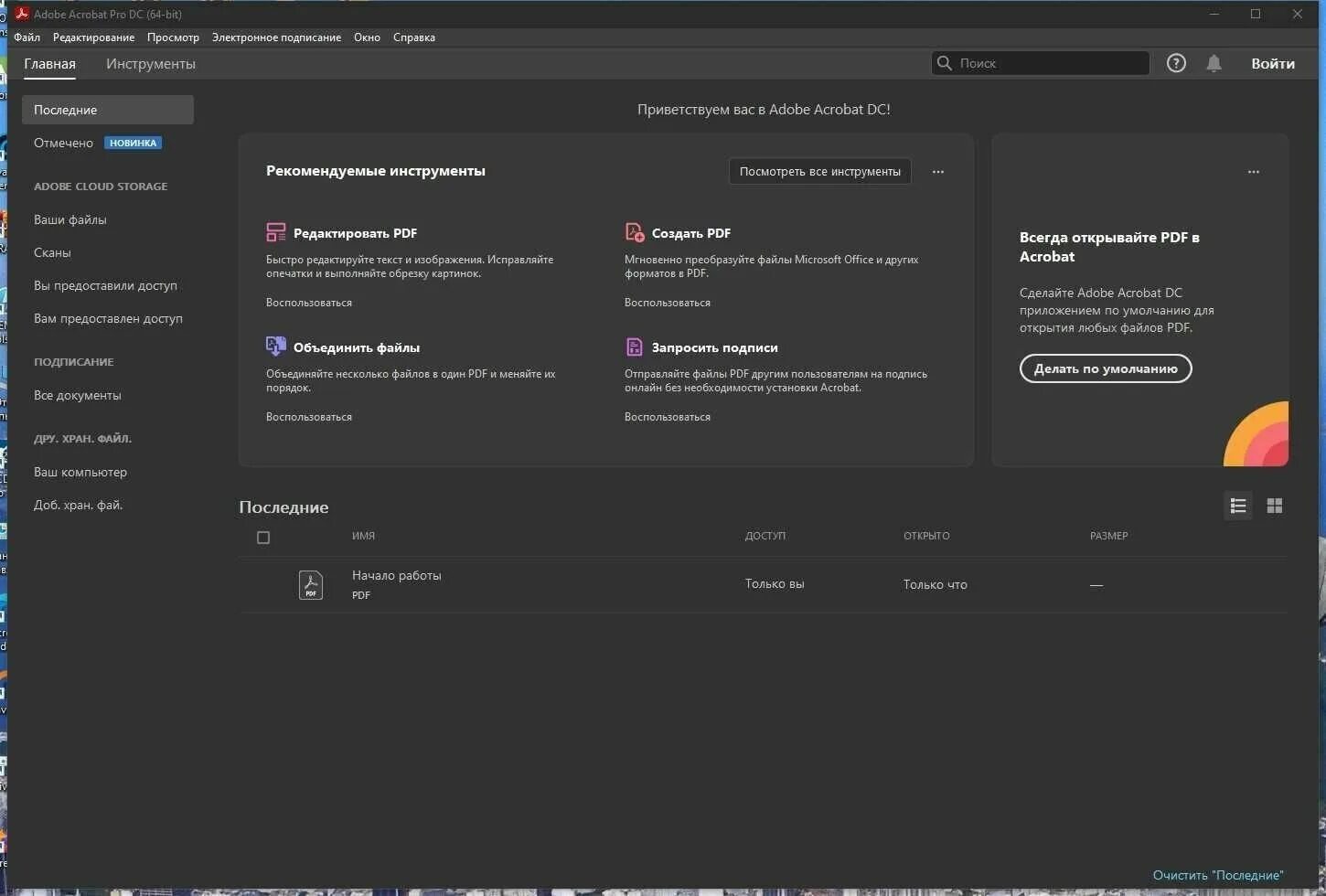Open the more options dots in default app card

[x=1254, y=172]
